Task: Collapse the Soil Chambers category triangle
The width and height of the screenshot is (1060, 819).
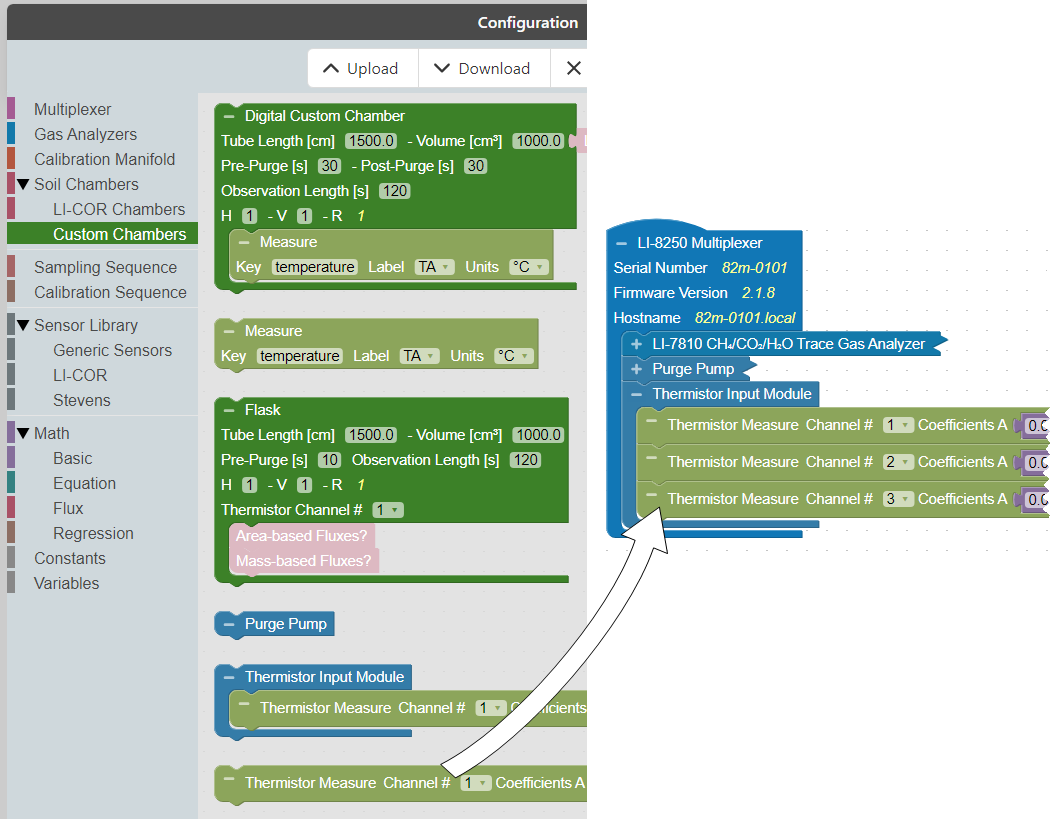Action: click(x=23, y=184)
